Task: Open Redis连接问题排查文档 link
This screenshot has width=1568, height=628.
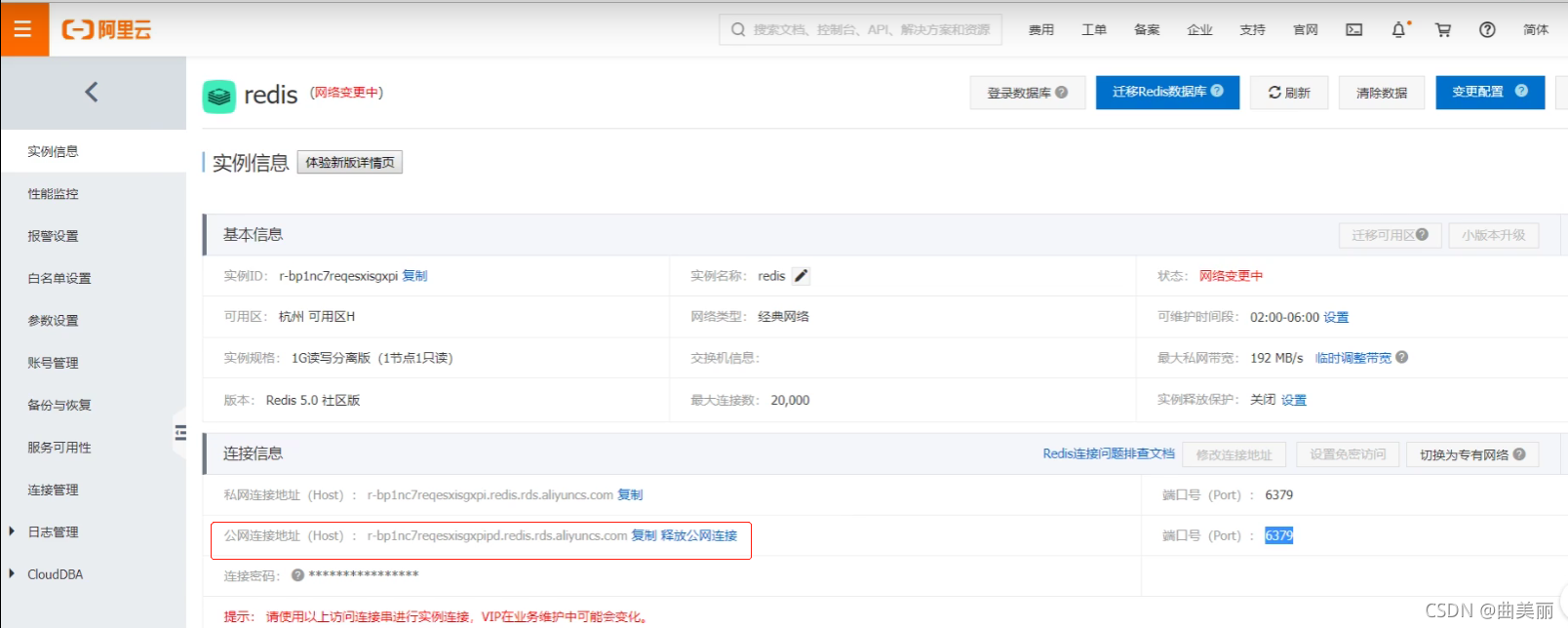Action: pyautogui.click(x=1109, y=453)
